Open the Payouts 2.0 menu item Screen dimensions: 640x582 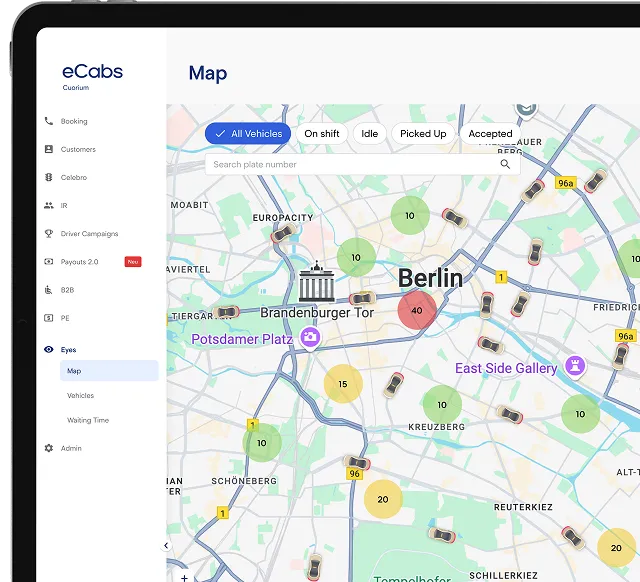79,262
